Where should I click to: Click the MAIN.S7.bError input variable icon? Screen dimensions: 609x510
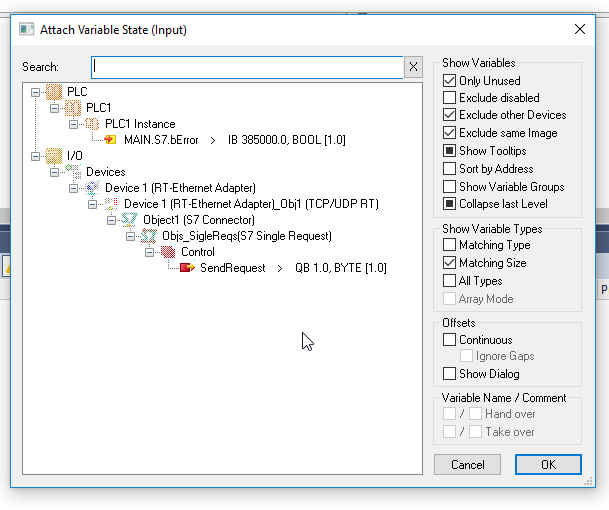coord(110,140)
